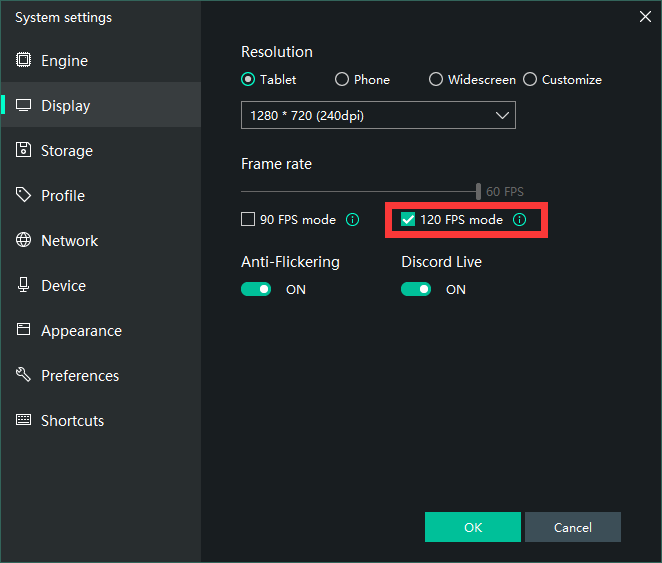
Task: Click the Device microphone icon
Action: (x=23, y=286)
